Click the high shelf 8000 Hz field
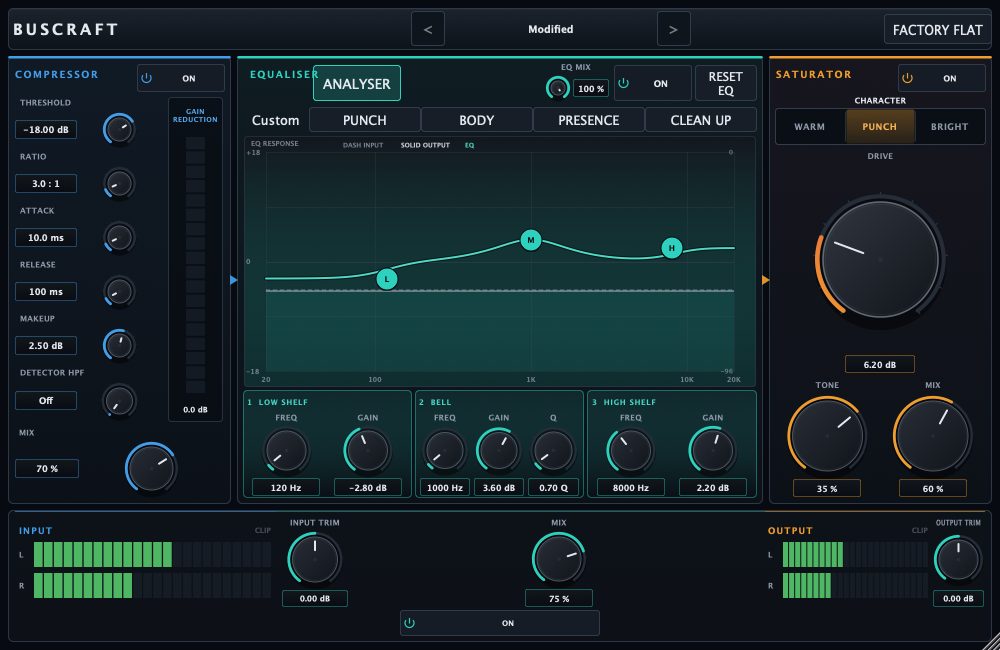The width and height of the screenshot is (1000, 650). [x=631, y=487]
